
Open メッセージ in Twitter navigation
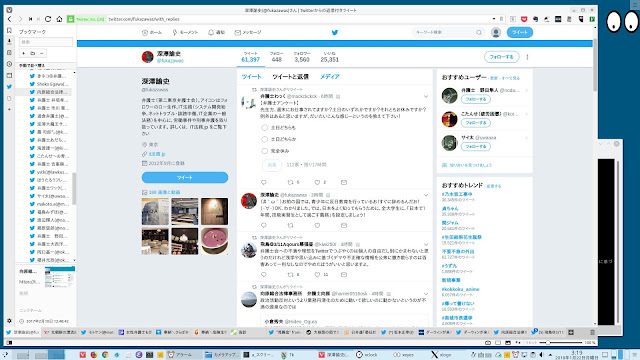click(248, 32)
